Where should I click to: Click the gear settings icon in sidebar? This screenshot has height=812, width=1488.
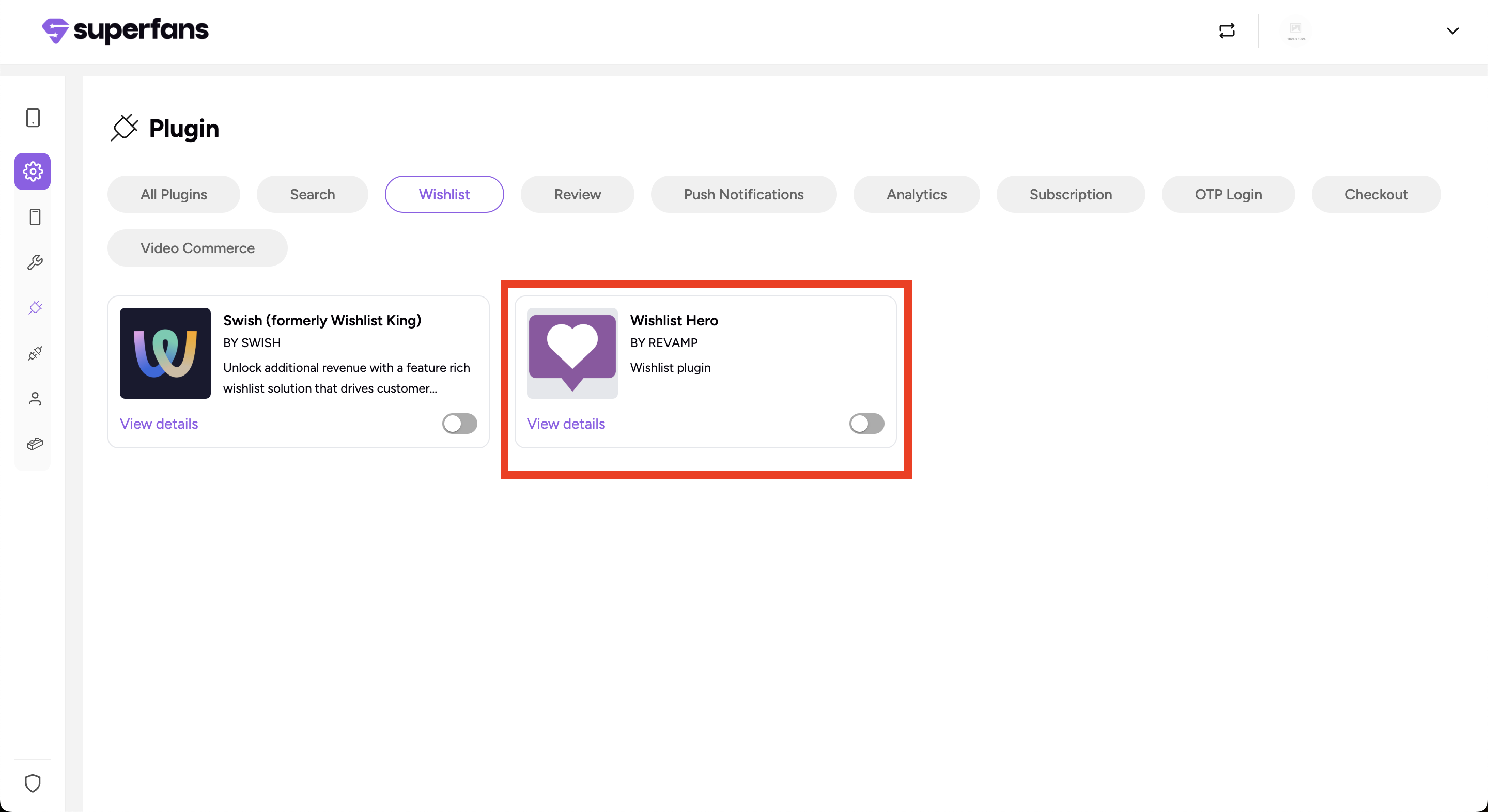tap(33, 171)
